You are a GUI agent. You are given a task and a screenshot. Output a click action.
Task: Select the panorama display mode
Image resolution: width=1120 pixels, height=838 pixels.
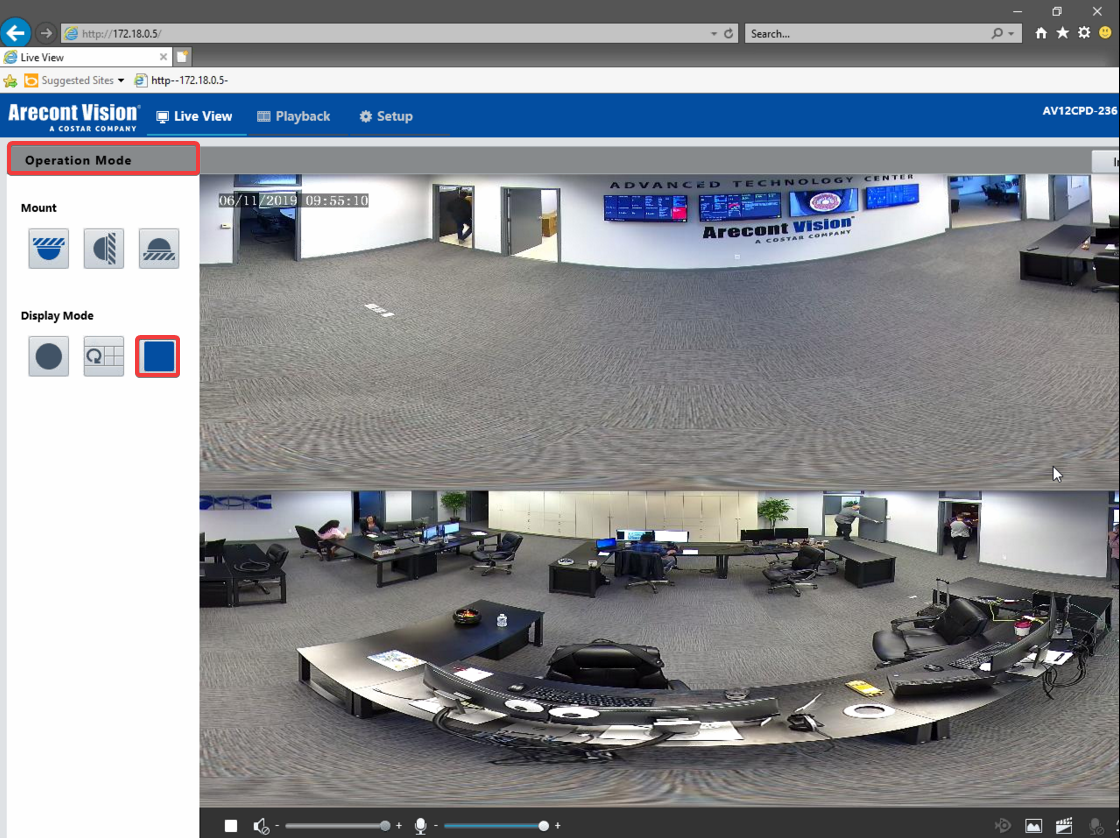[158, 356]
